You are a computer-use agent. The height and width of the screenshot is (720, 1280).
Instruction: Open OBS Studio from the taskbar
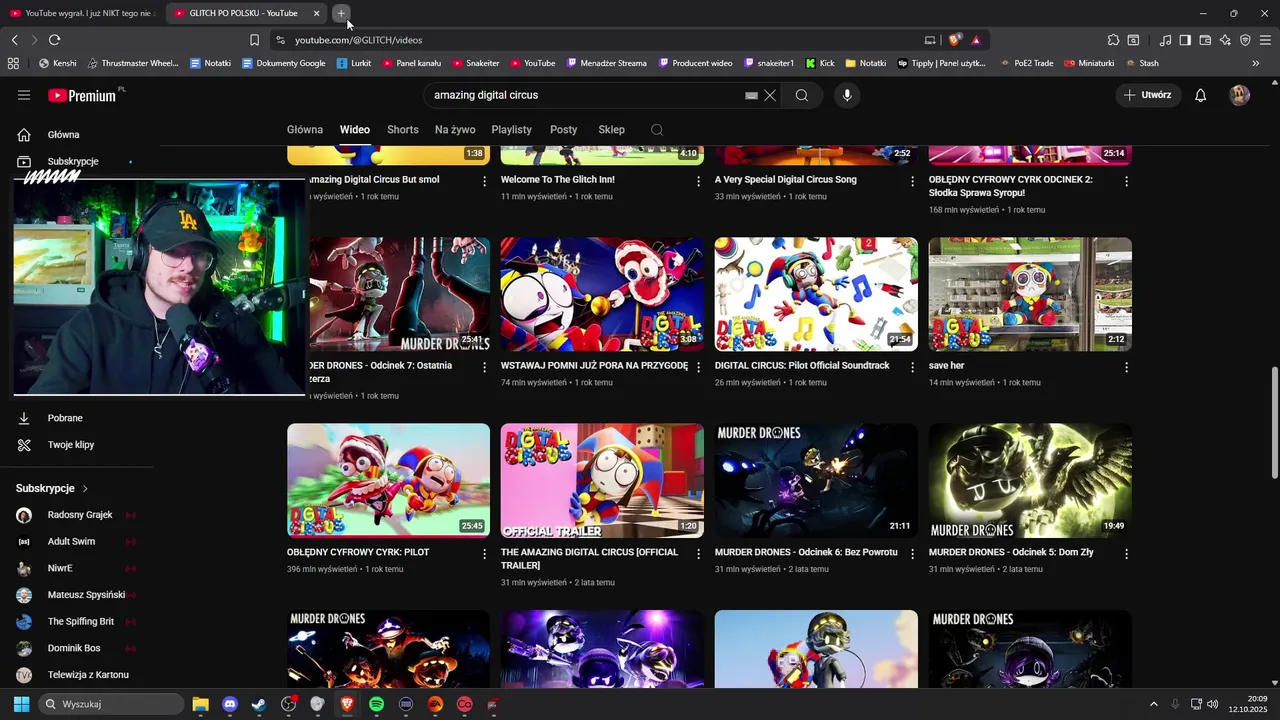click(289, 704)
